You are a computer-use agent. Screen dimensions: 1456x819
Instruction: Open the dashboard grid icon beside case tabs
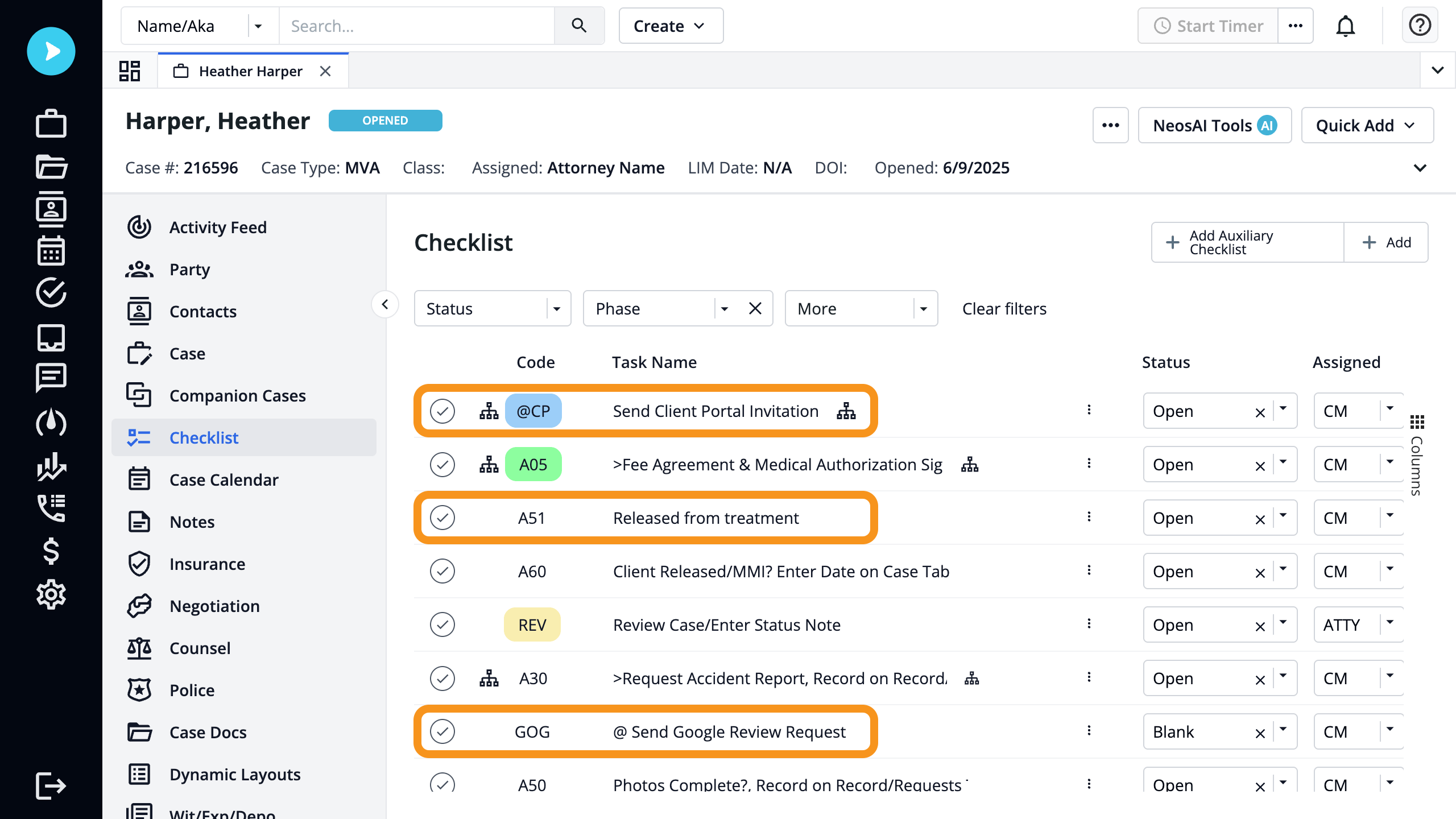(129, 71)
